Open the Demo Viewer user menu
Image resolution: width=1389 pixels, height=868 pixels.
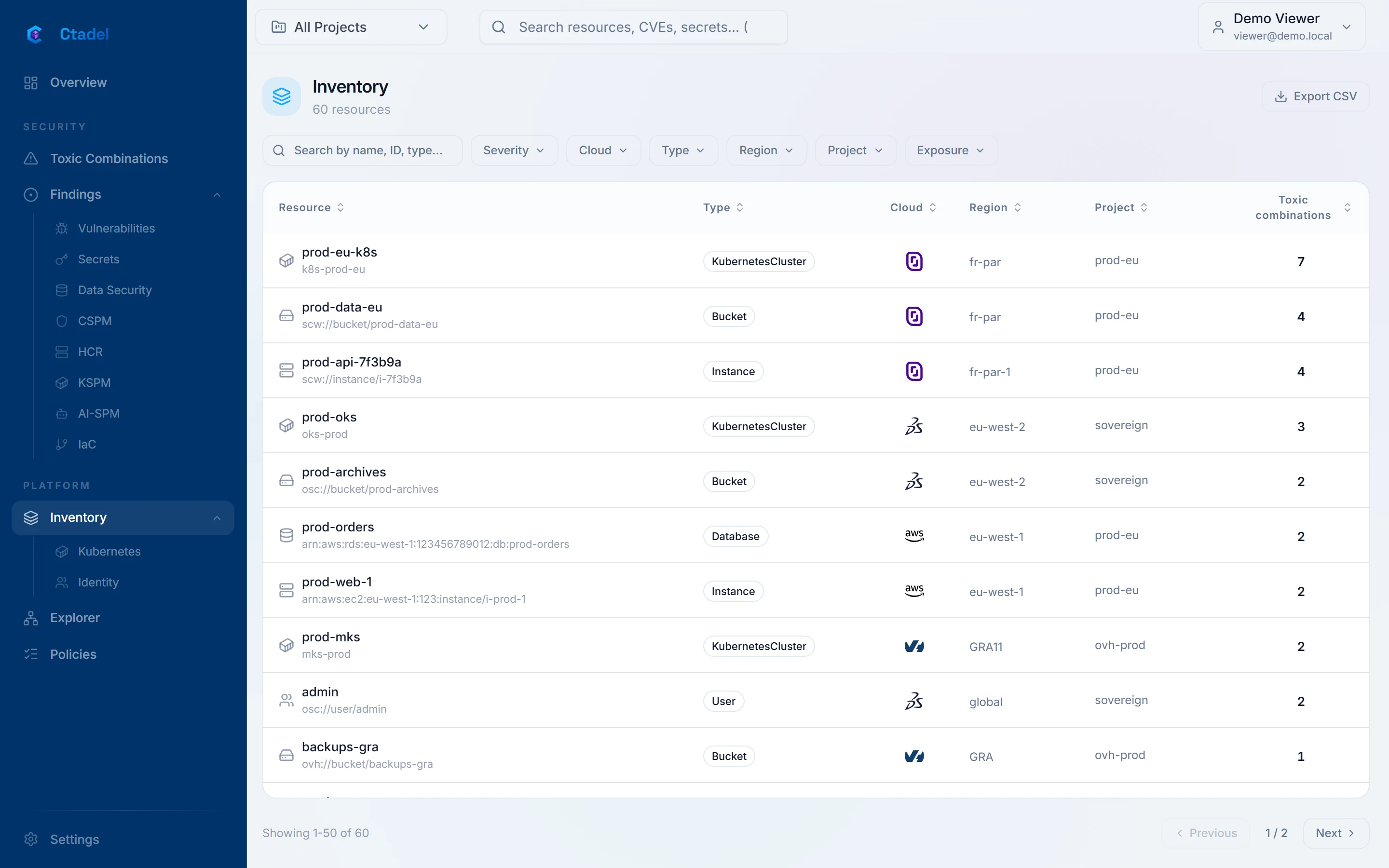pyautogui.click(x=1281, y=27)
